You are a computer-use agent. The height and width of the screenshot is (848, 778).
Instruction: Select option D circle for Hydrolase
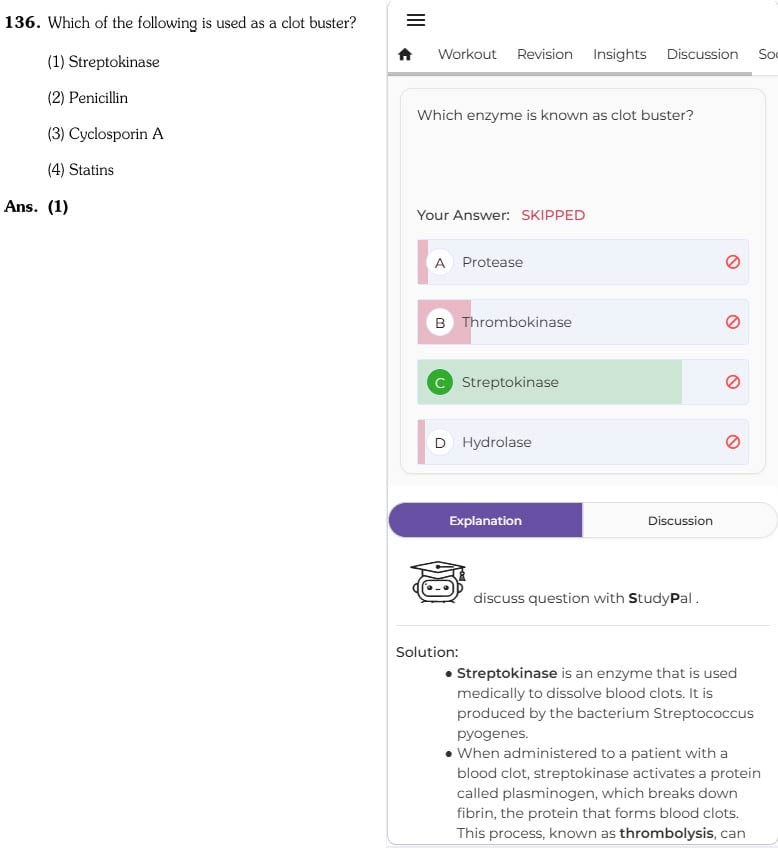point(440,443)
